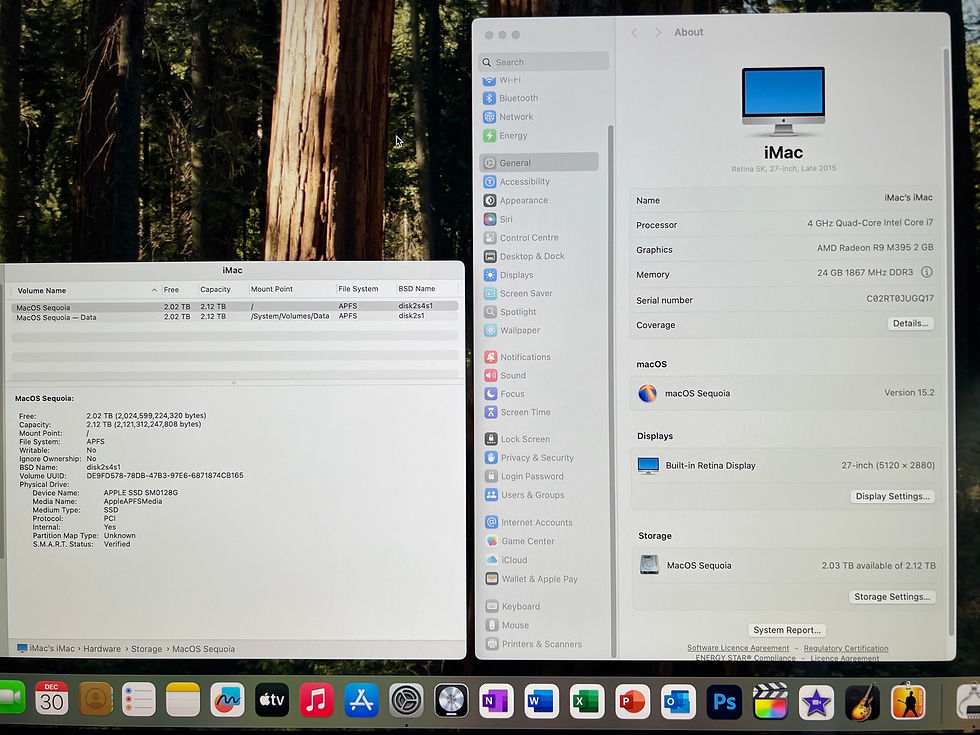Open GarageBand guitar icon in Dock
The image size is (980, 735).
tap(862, 702)
